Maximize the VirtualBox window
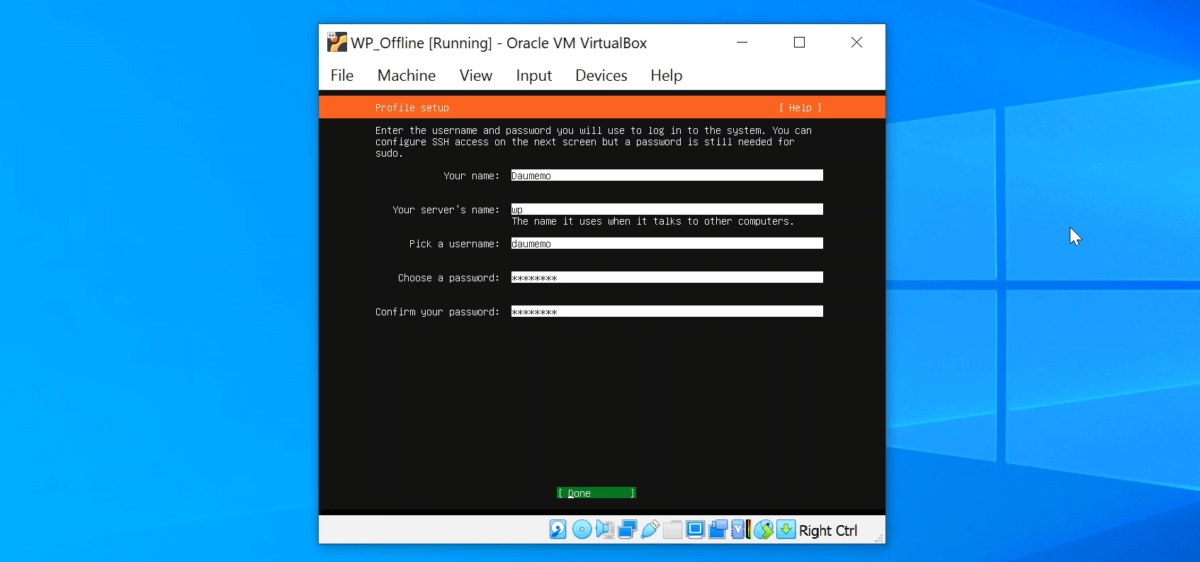 tap(799, 42)
